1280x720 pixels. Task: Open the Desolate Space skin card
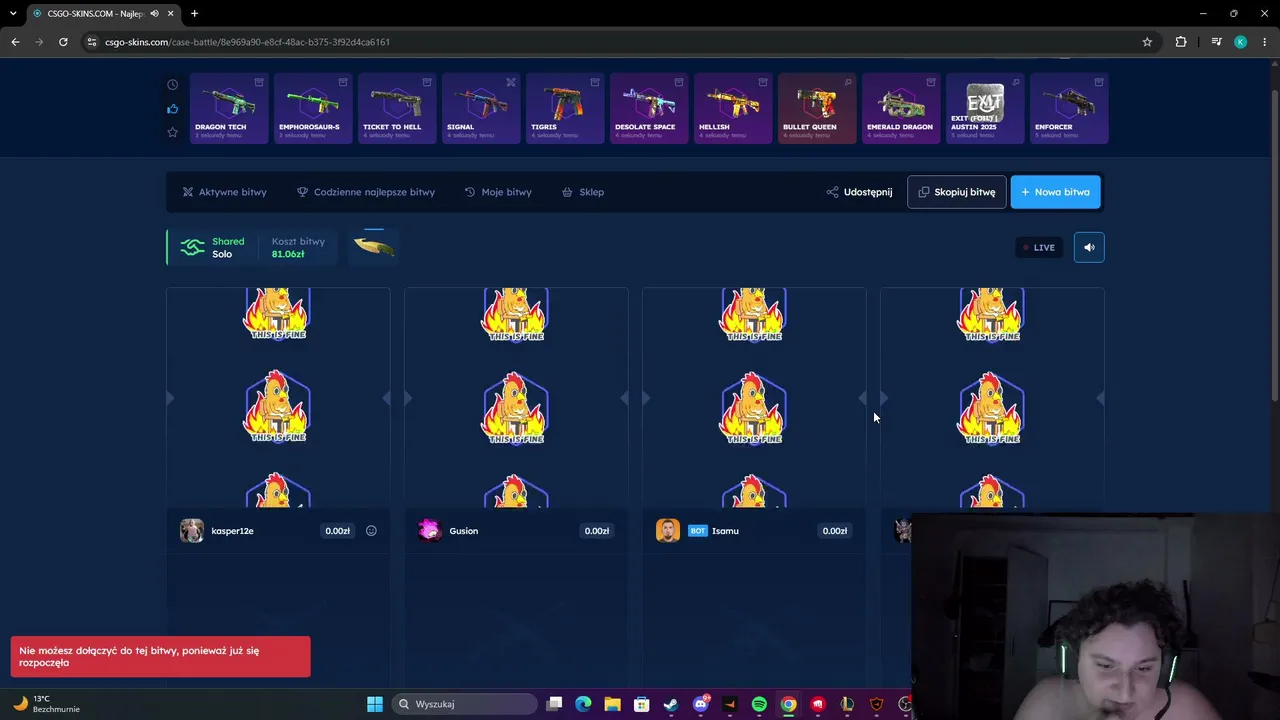[649, 108]
